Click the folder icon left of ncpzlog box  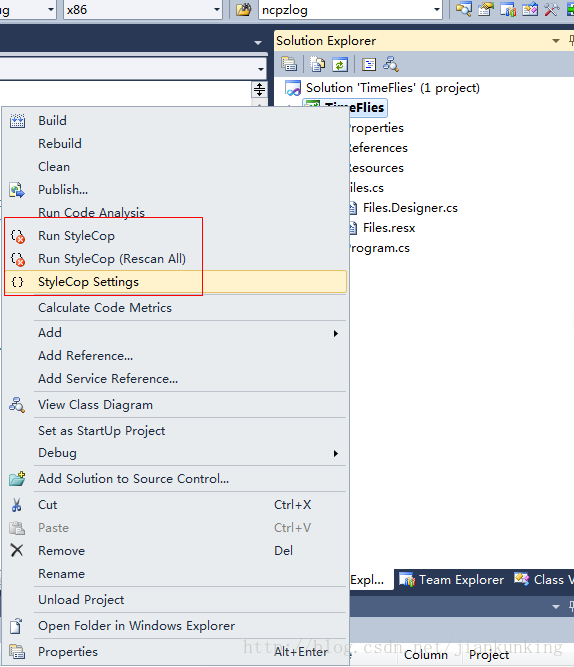click(244, 9)
